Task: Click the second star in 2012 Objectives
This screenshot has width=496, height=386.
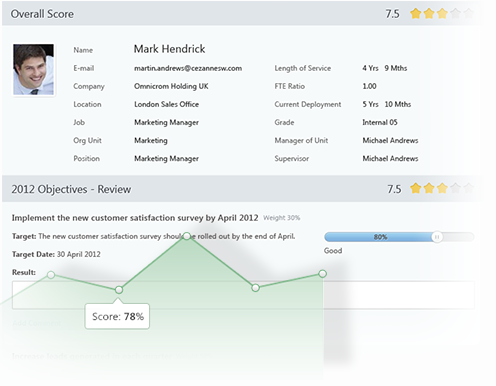Action: pos(429,188)
